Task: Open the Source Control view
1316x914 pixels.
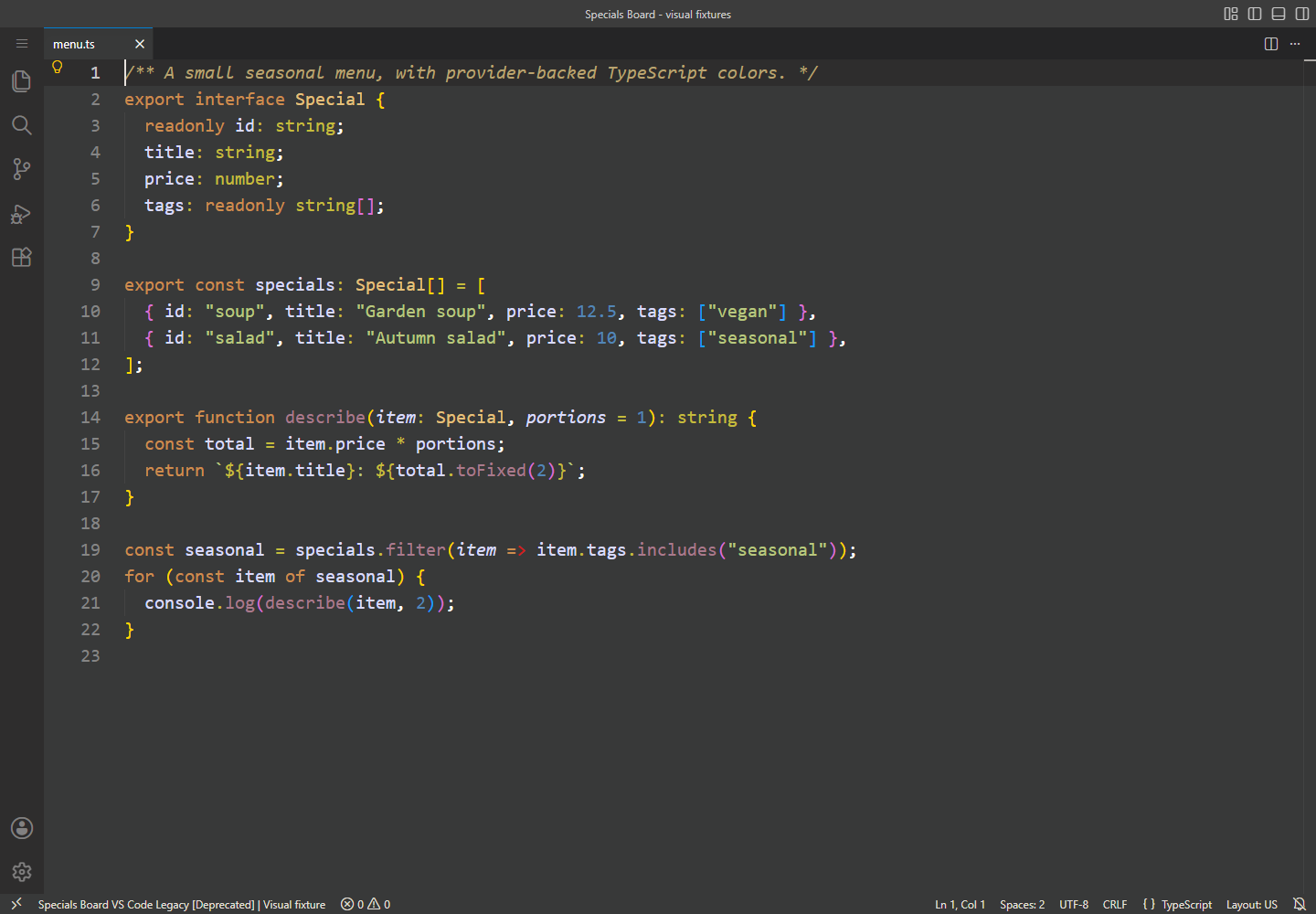Action: (22, 169)
